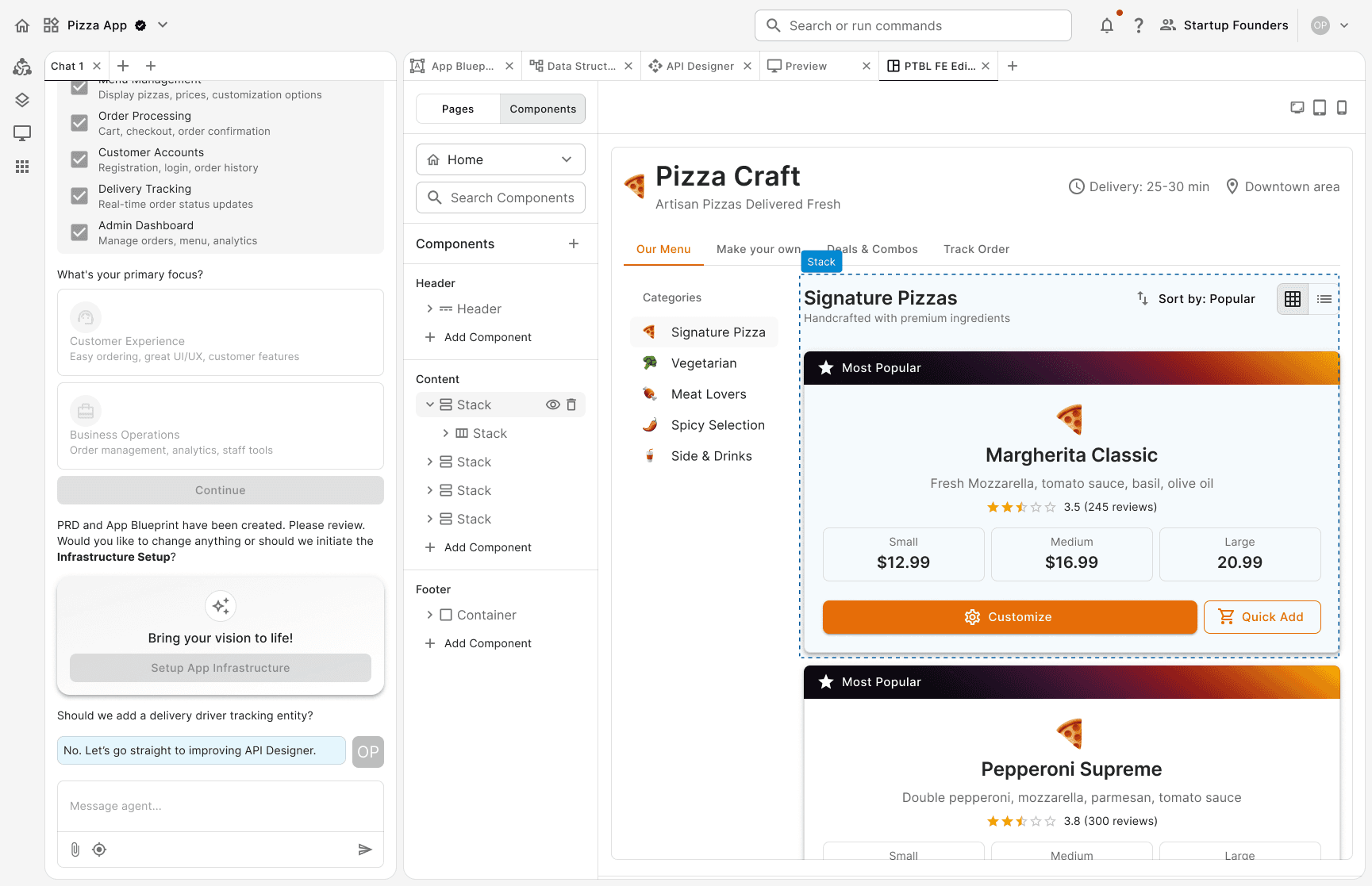The image size is (1372, 886).
Task: Focus the Search or run commands box
Action: pyautogui.click(x=913, y=25)
